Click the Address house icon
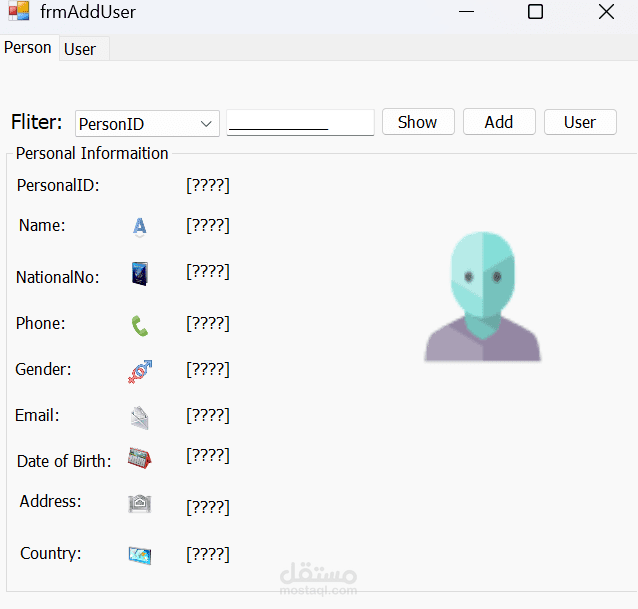 (x=140, y=504)
